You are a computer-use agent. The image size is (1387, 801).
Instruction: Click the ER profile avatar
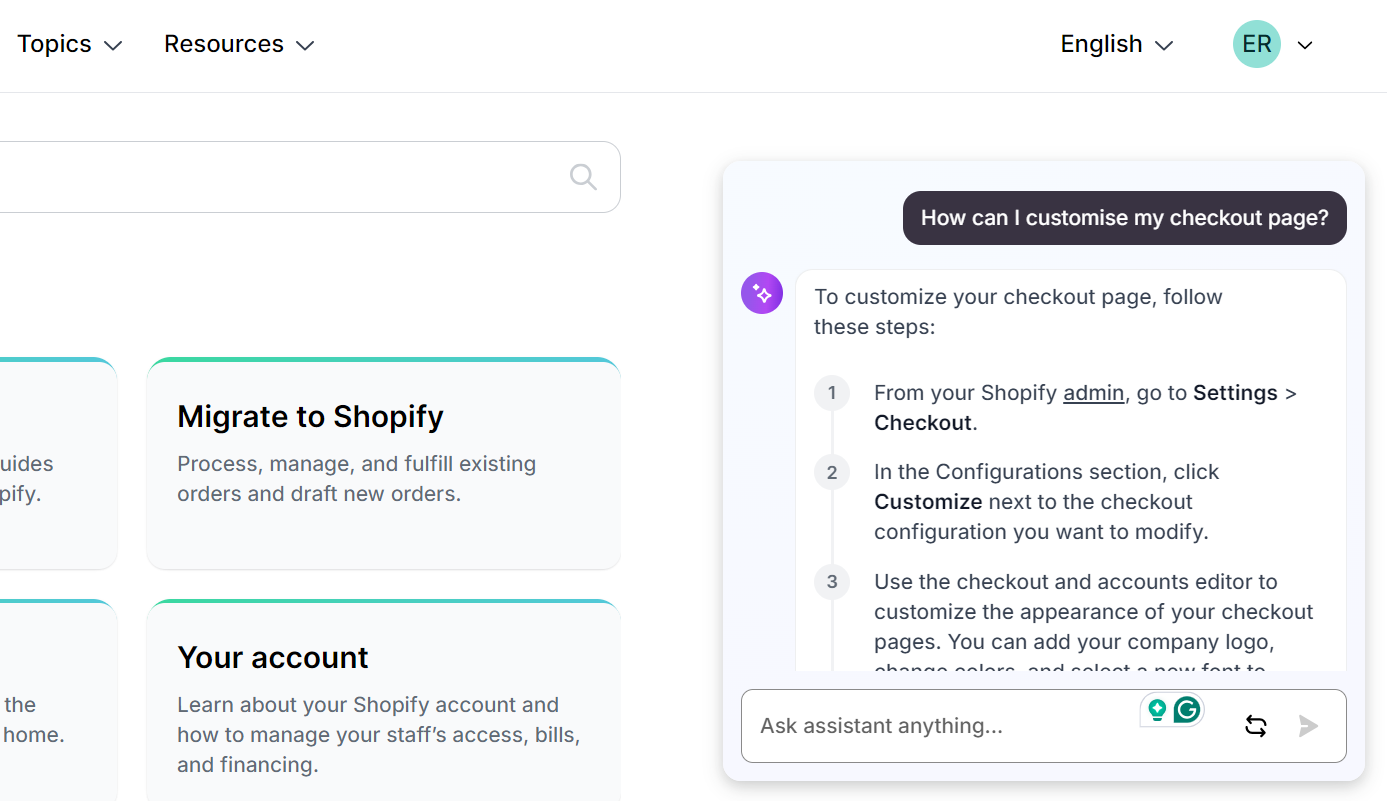click(1256, 44)
